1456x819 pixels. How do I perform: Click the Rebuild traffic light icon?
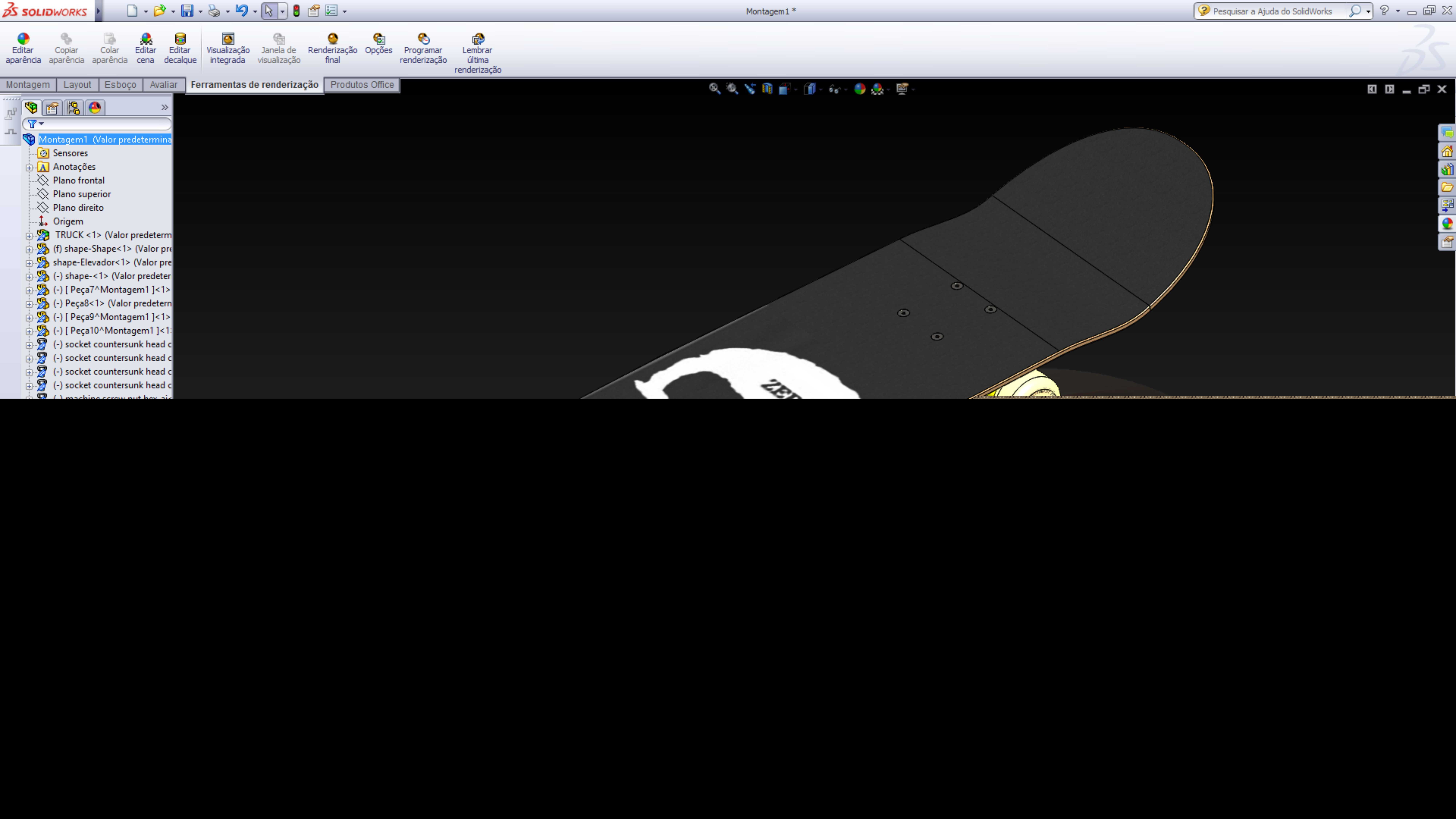(296, 11)
